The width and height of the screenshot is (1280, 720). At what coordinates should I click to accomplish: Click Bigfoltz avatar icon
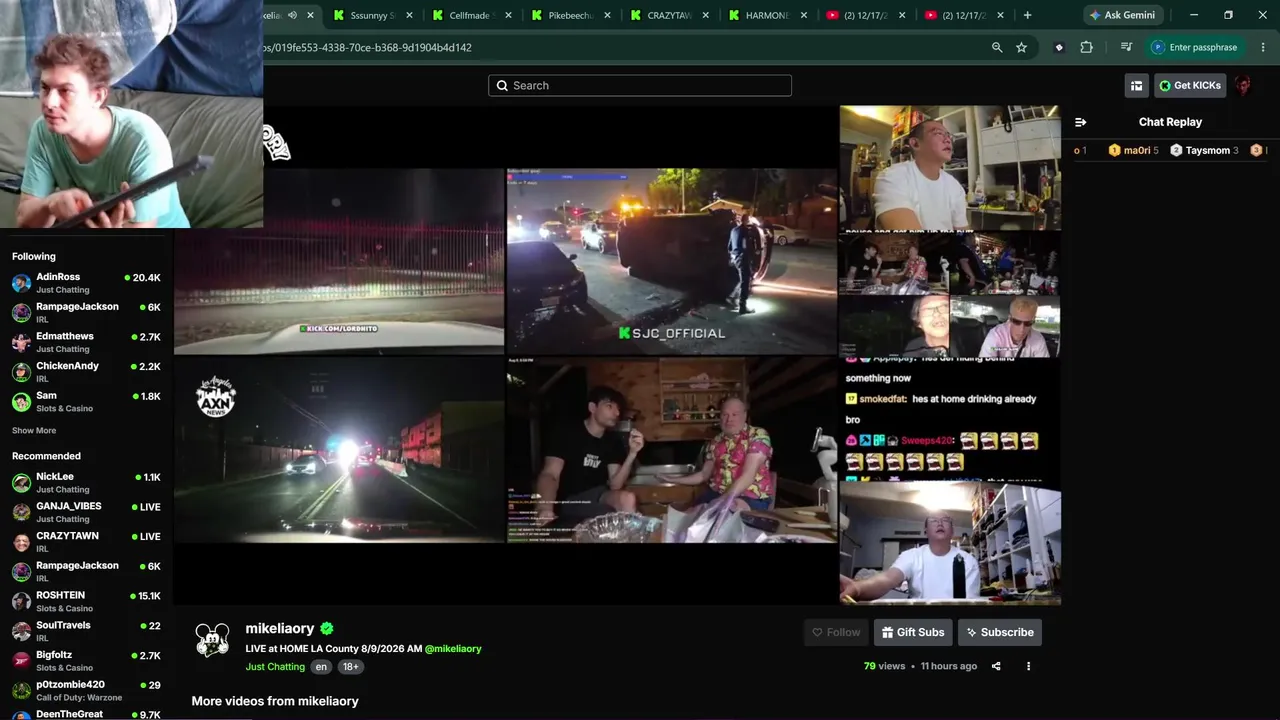tap(21, 661)
